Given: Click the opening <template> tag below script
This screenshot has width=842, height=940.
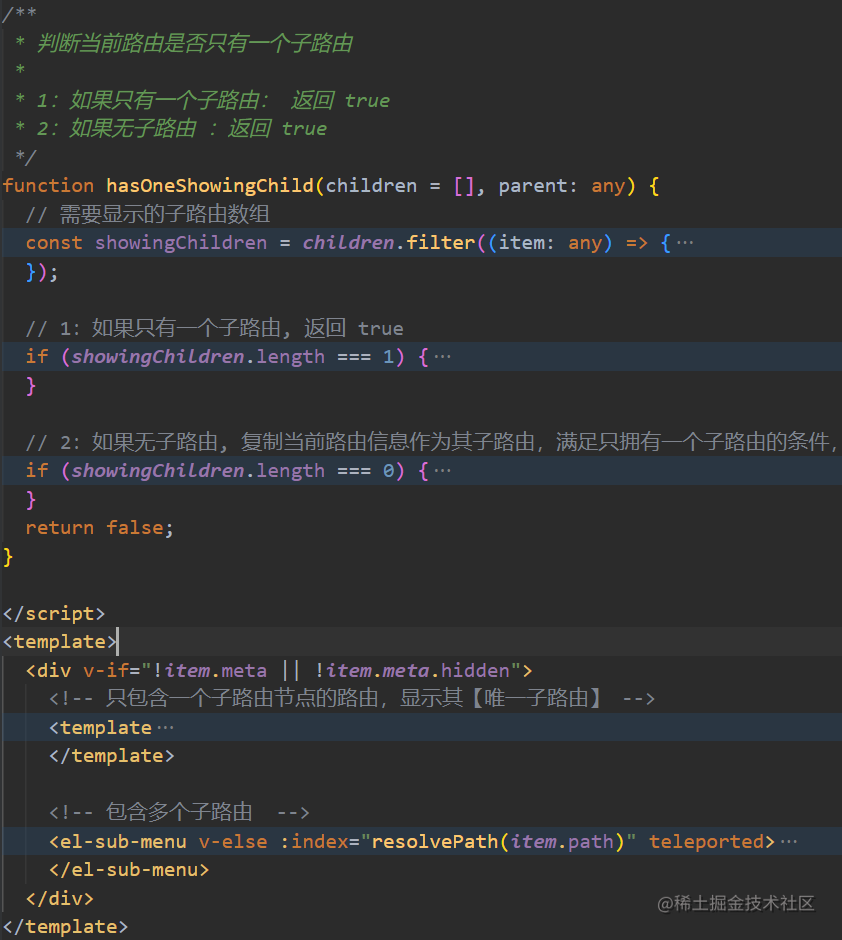Looking at the screenshot, I should 57,641.
